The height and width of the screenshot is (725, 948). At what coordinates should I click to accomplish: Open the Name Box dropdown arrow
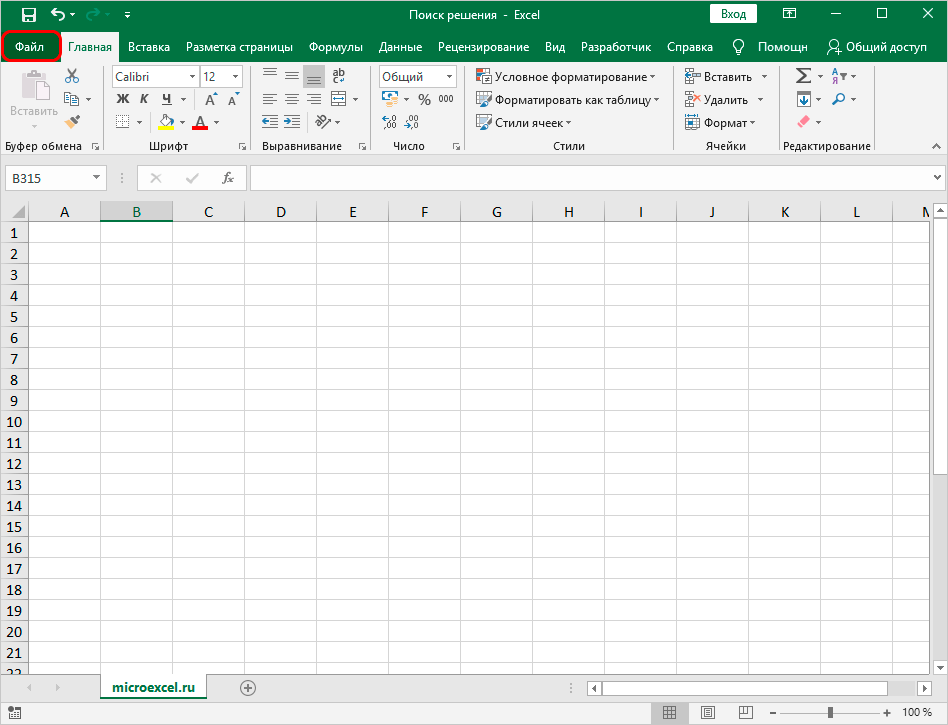click(x=96, y=178)
